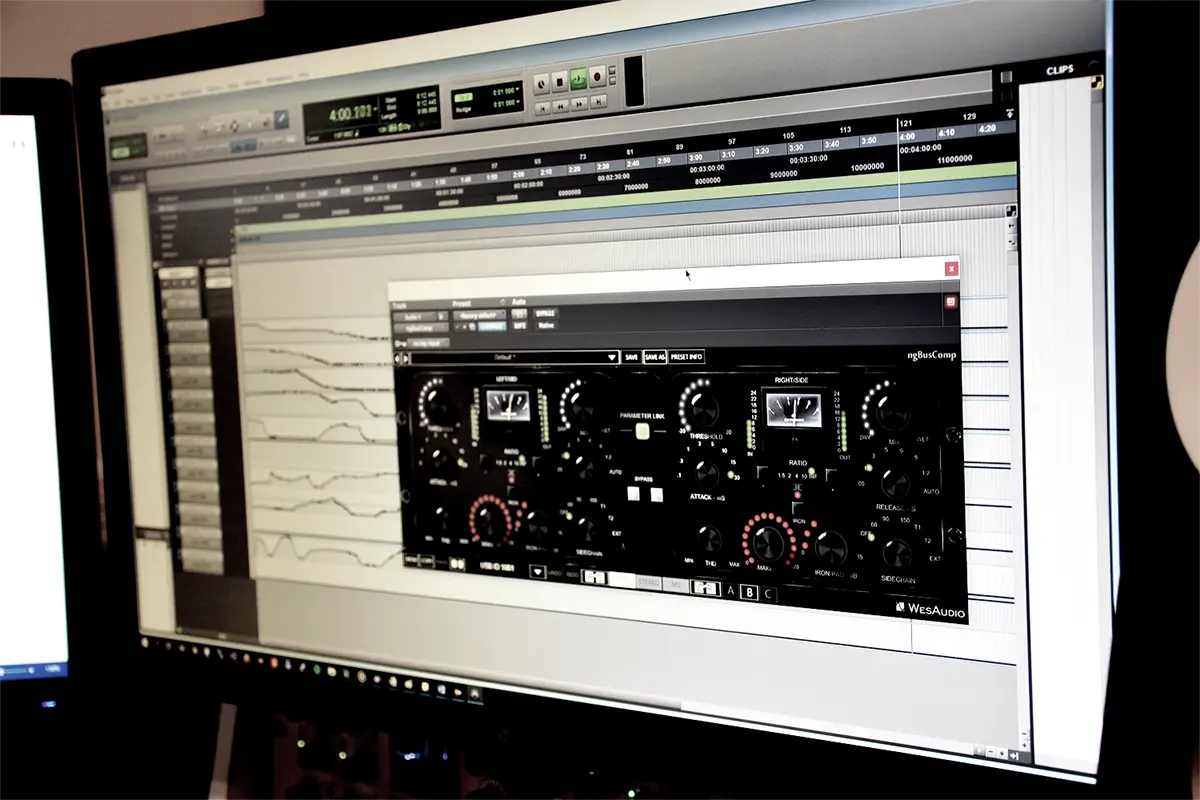Click the LEFT/MID RELEASE knob
The image size is (1200, 800).
pos(583,466)
